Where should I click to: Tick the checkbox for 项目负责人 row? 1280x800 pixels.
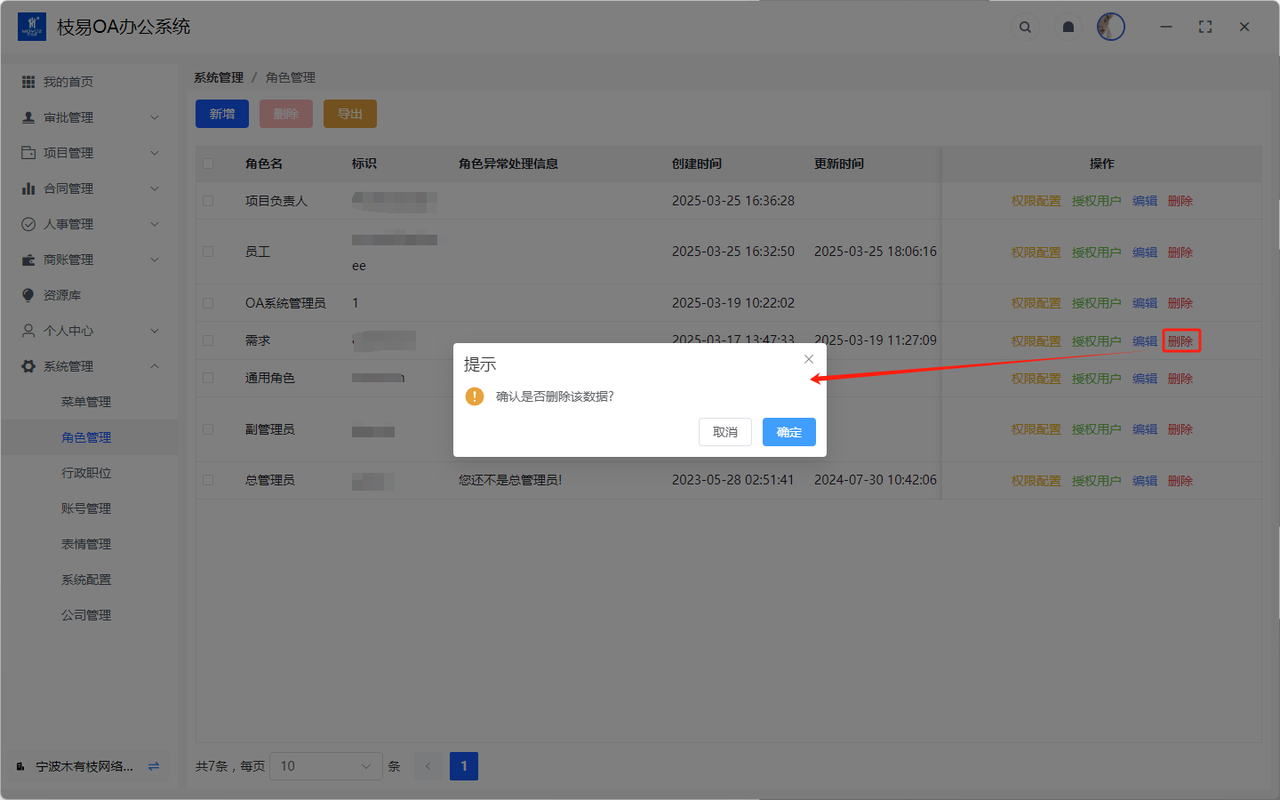click(x=208, y=201)
